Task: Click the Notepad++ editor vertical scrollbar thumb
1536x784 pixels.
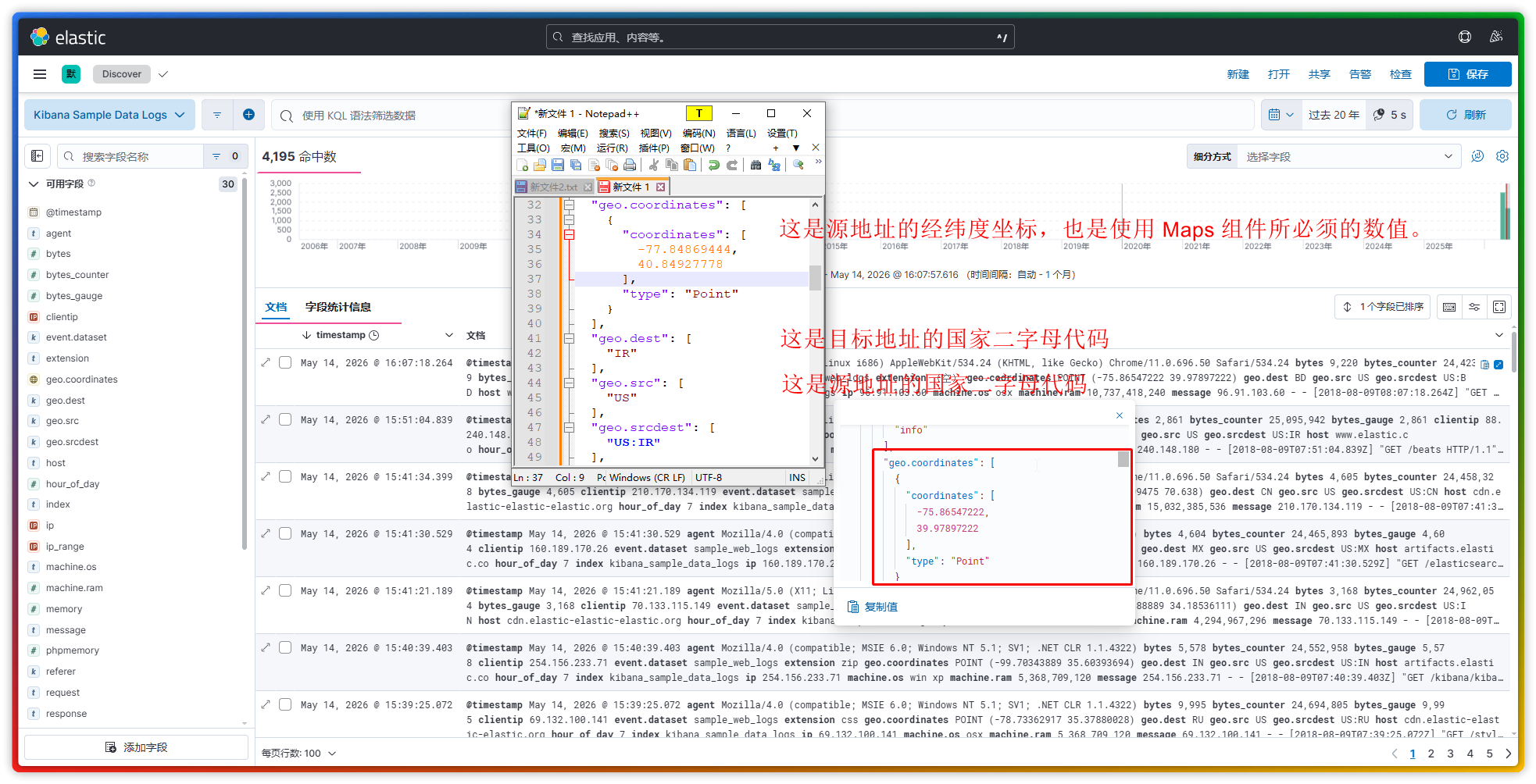Action: click(x=815, y=277)
